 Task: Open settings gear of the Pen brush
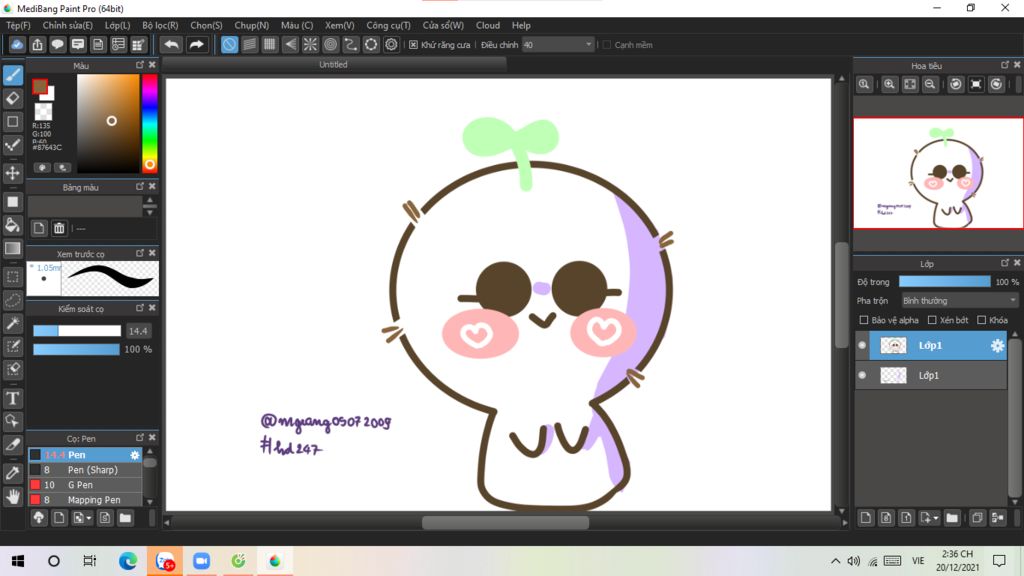135,455
